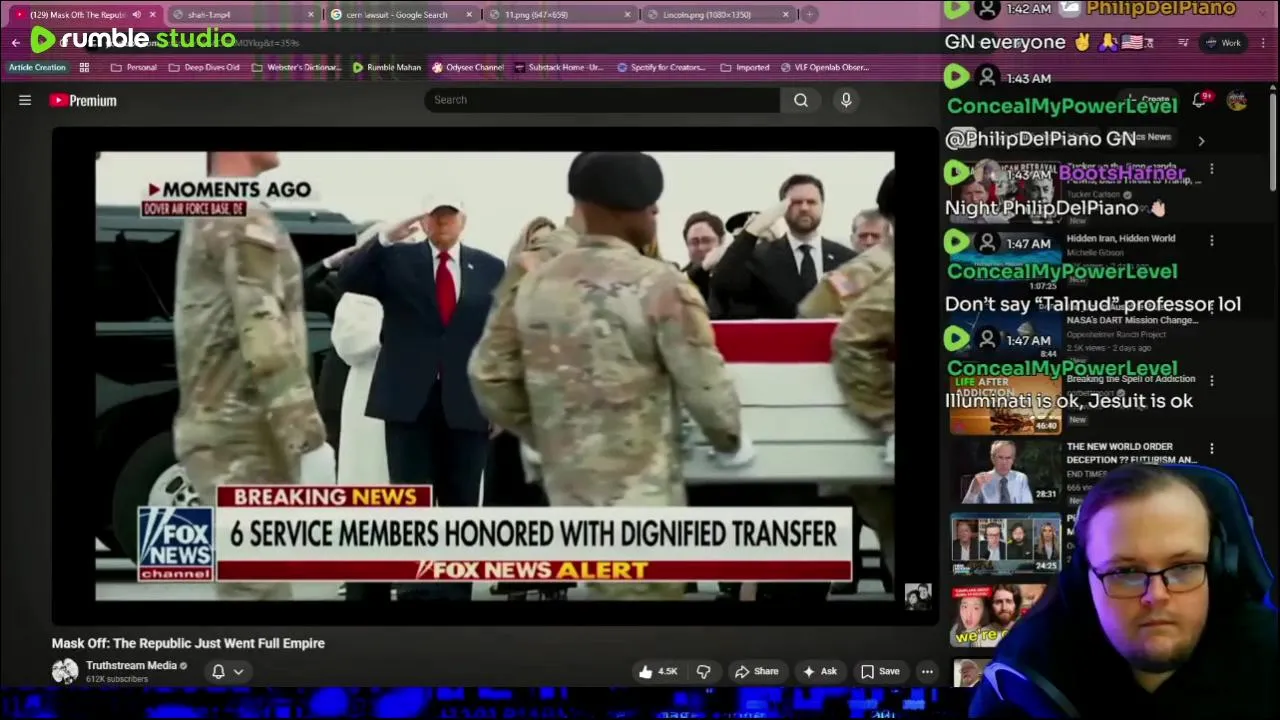Mute the Mask Off browser tab audio

[136, 15]
